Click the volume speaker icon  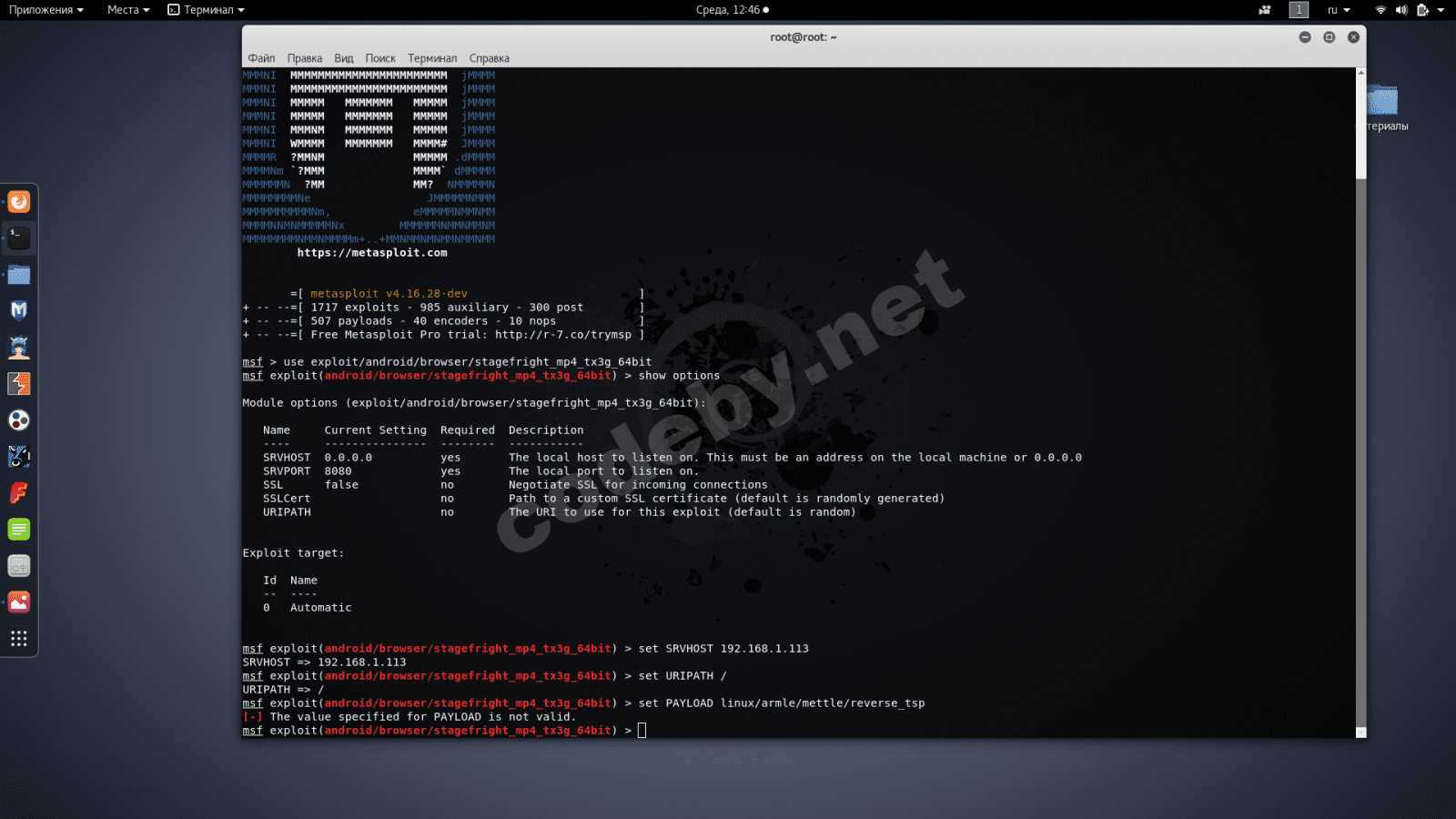1401,10
